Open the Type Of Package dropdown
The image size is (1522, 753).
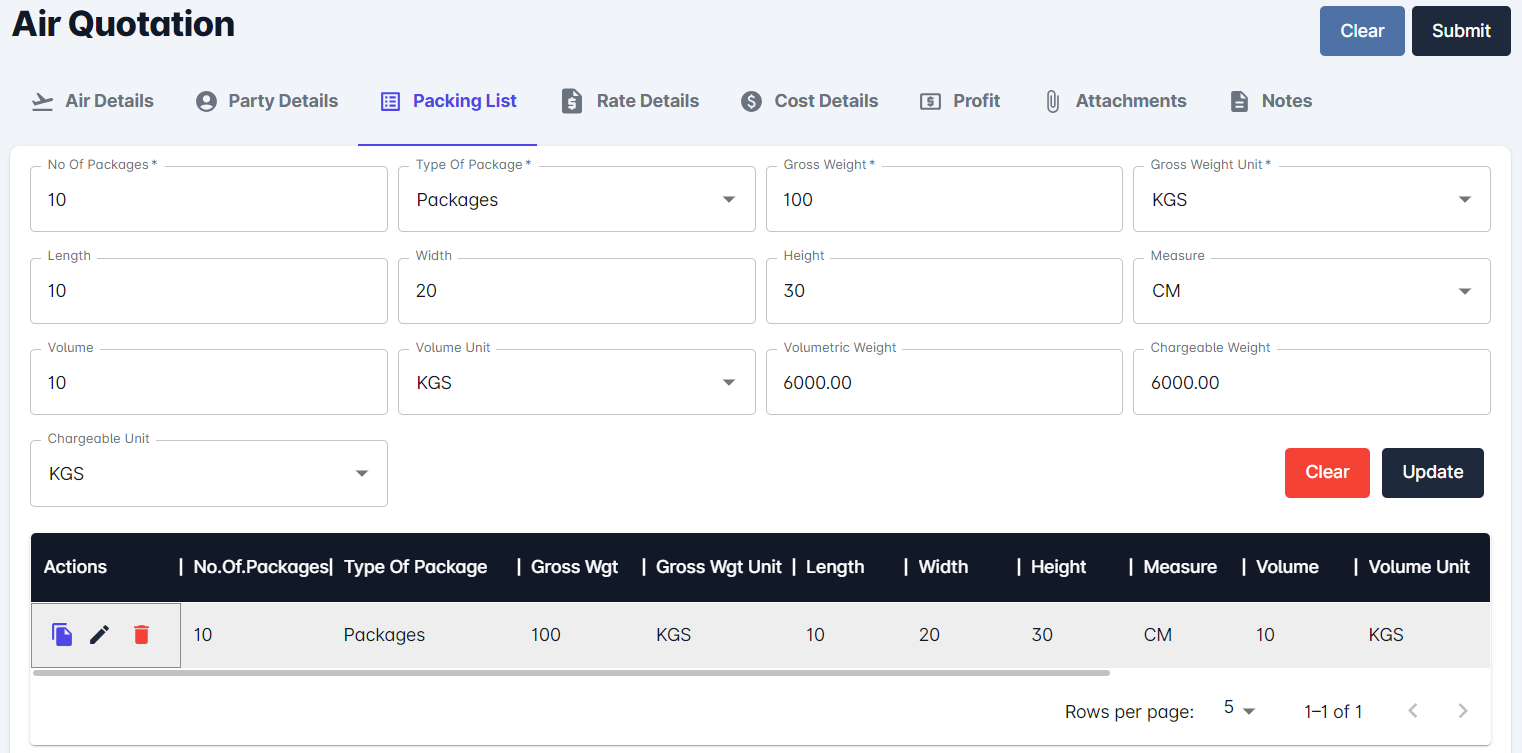(x=576, y=199)
